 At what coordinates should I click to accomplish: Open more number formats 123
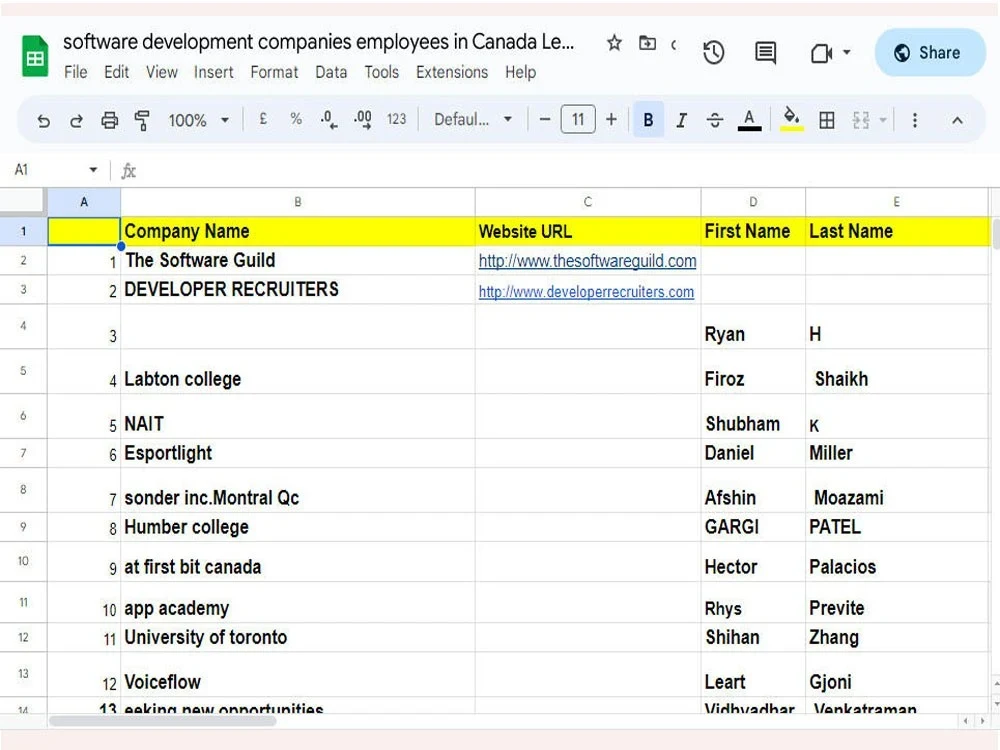click(396, 119)
